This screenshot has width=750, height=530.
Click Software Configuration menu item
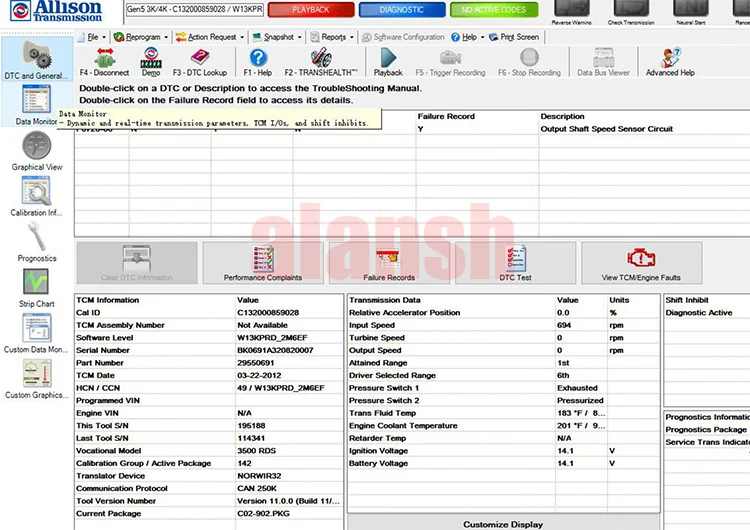(403, 37)
